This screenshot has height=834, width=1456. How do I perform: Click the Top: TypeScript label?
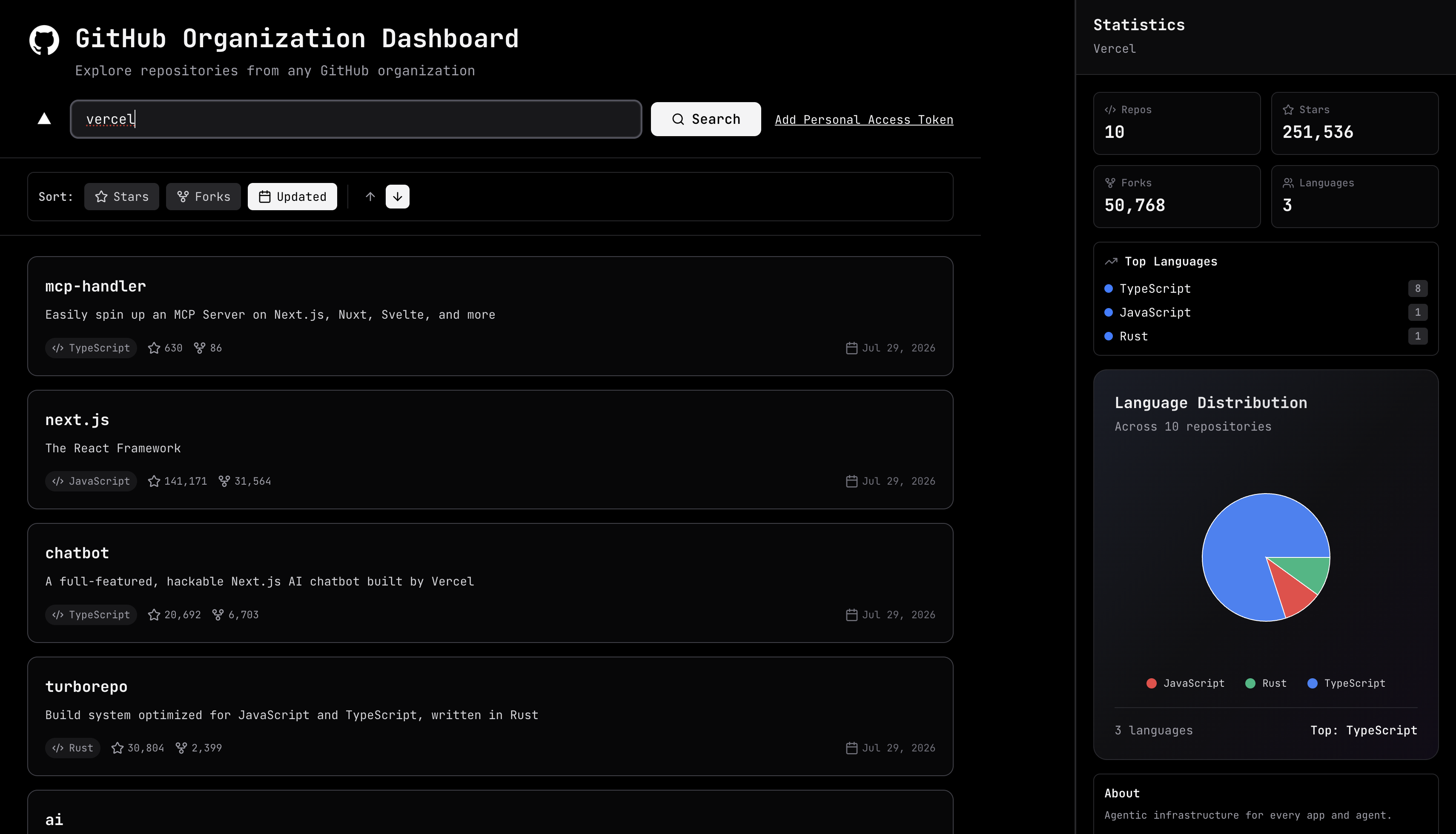(x=1364, y=730)
